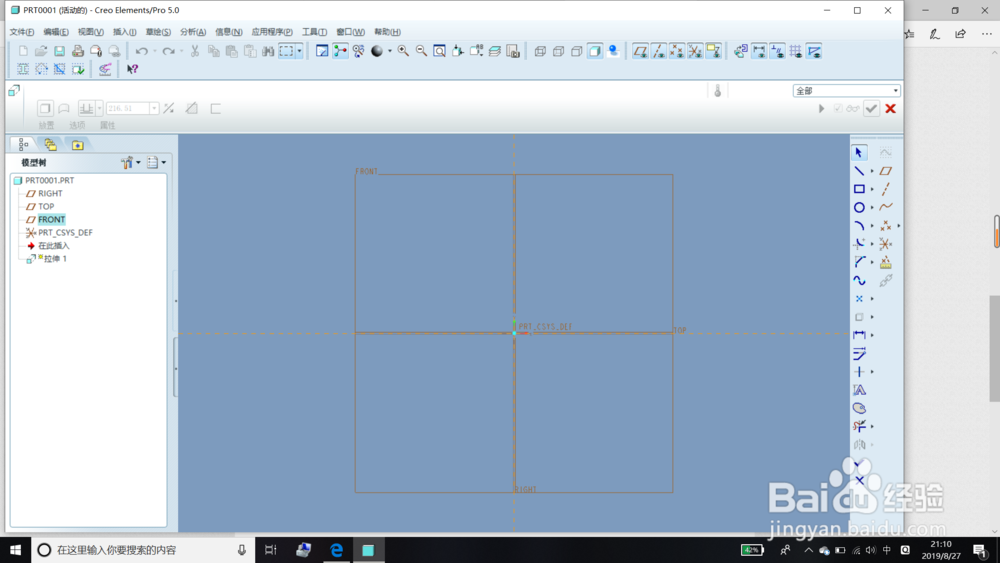Click the Windows Start button
Screen dimensions: 1000x563
(x=15, y=550)
